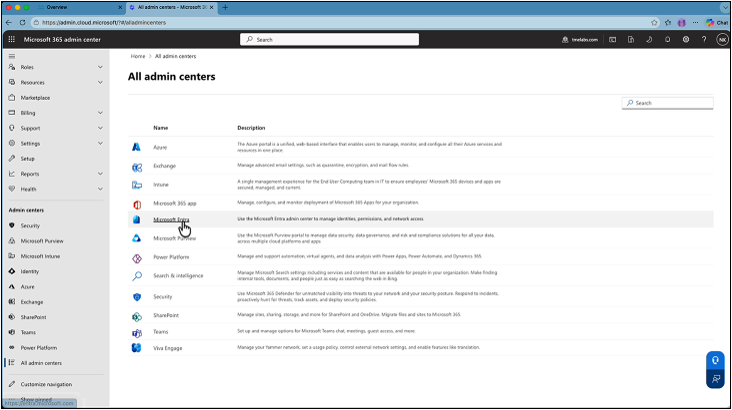Click the Security shield icon in table
The height and width of the screenshot is (410, 732).
137,297
